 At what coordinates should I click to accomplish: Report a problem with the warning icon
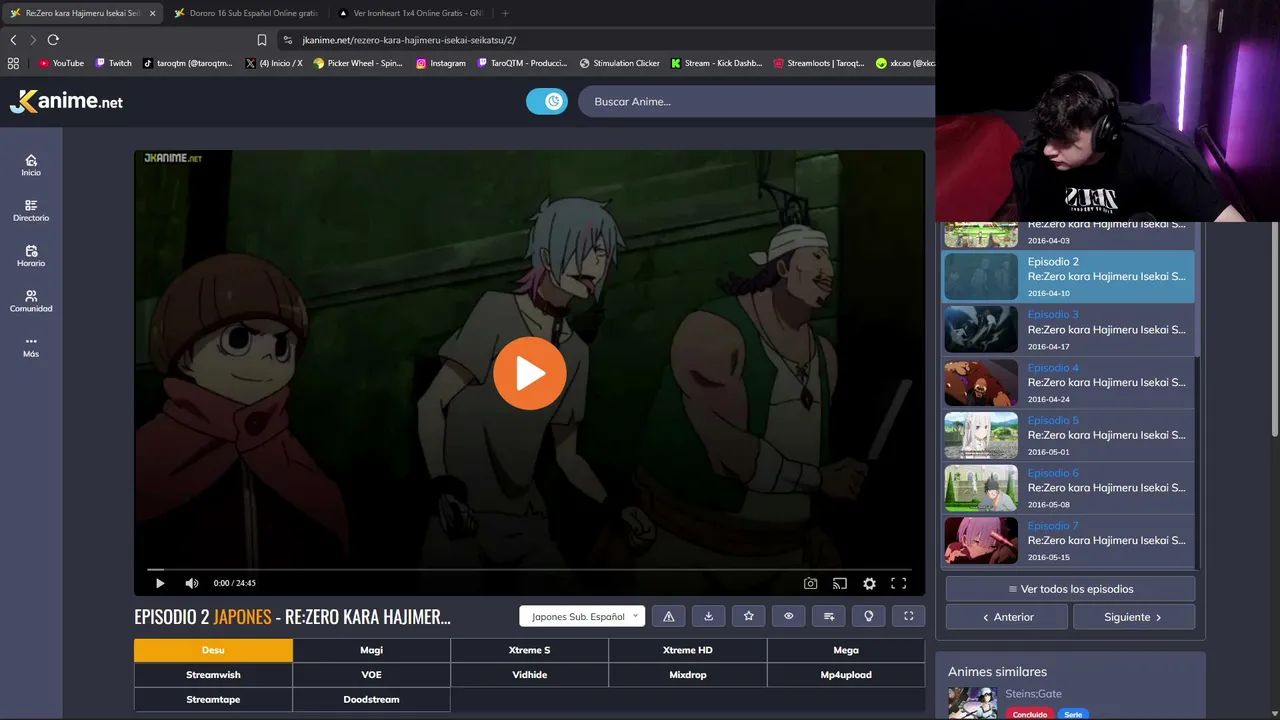coord(669,616)
